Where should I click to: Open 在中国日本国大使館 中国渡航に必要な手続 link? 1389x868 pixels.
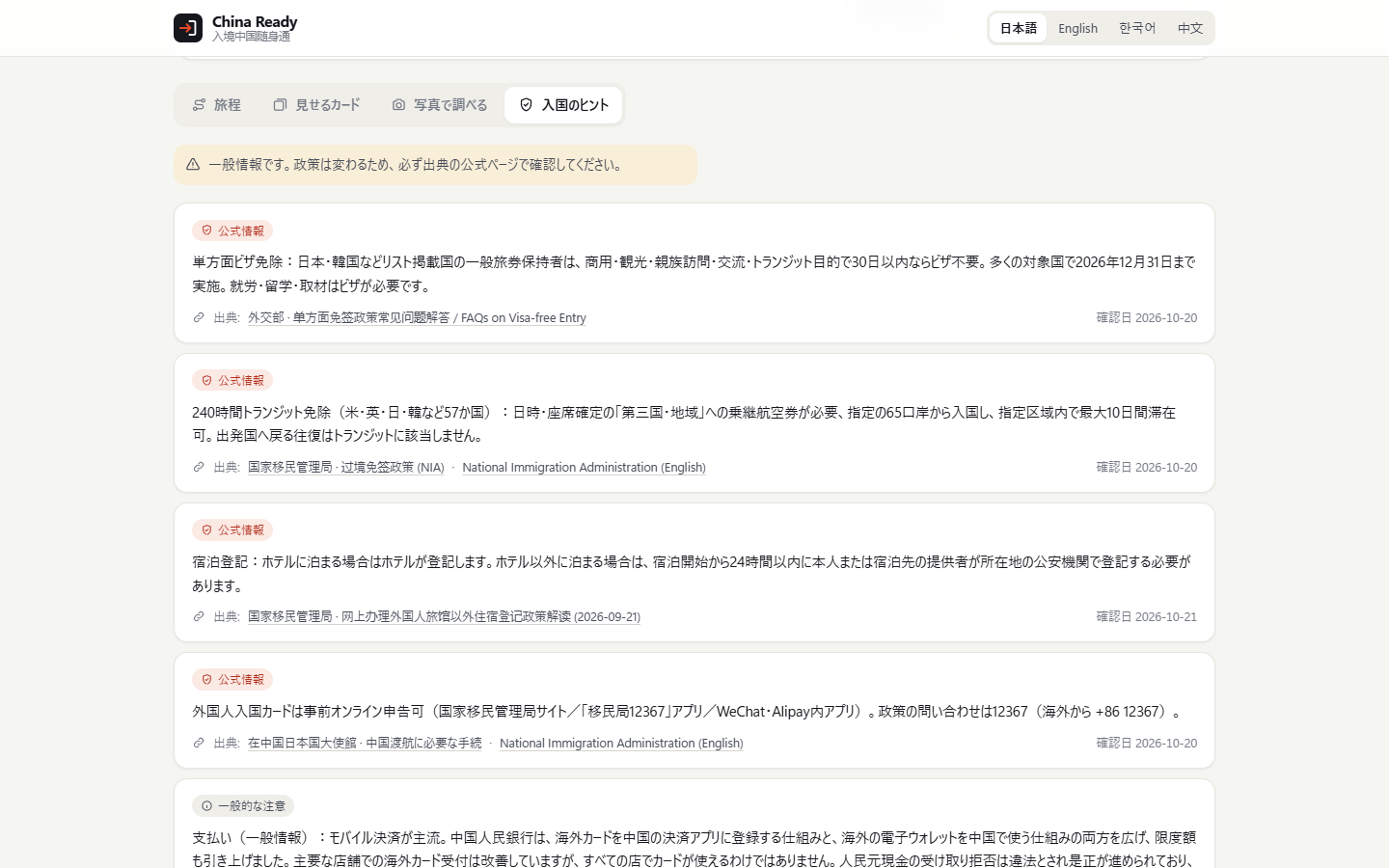click(x=365, y=743)
